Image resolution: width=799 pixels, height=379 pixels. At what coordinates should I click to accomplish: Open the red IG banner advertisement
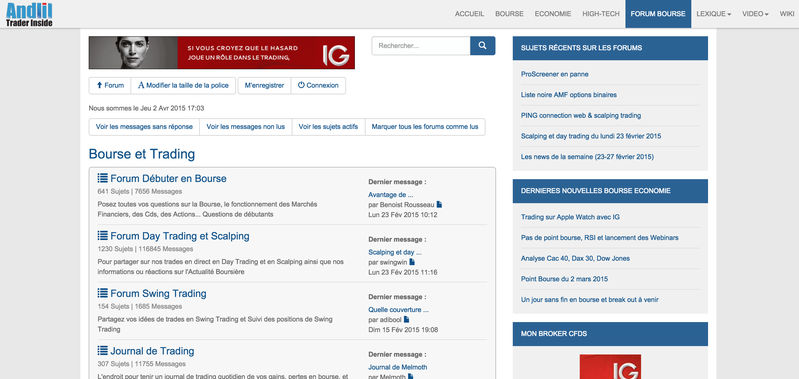point(222,52)
